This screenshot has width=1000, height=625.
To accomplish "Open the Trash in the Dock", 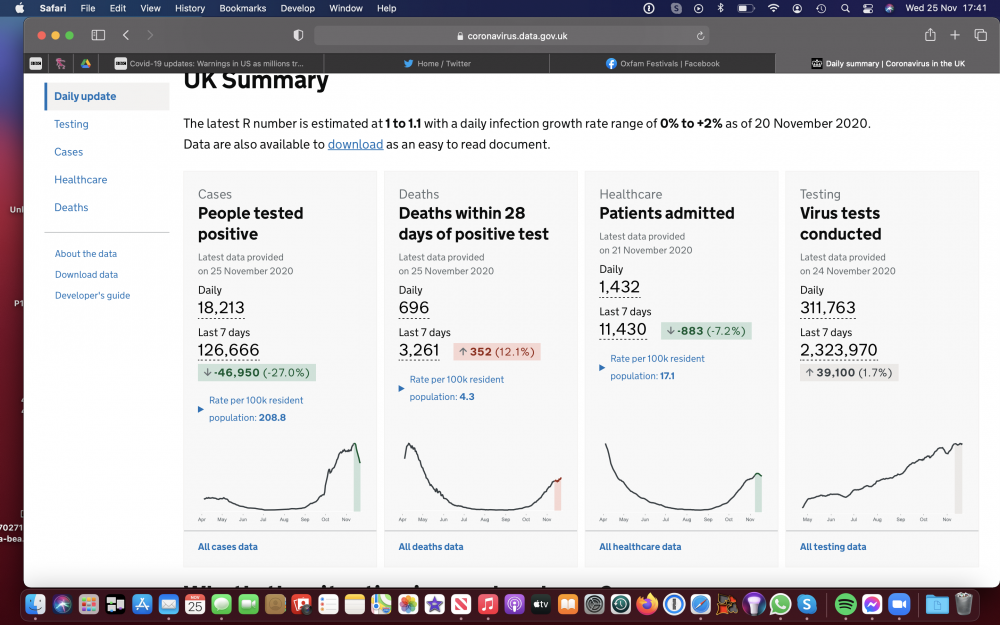I will 964,603.
